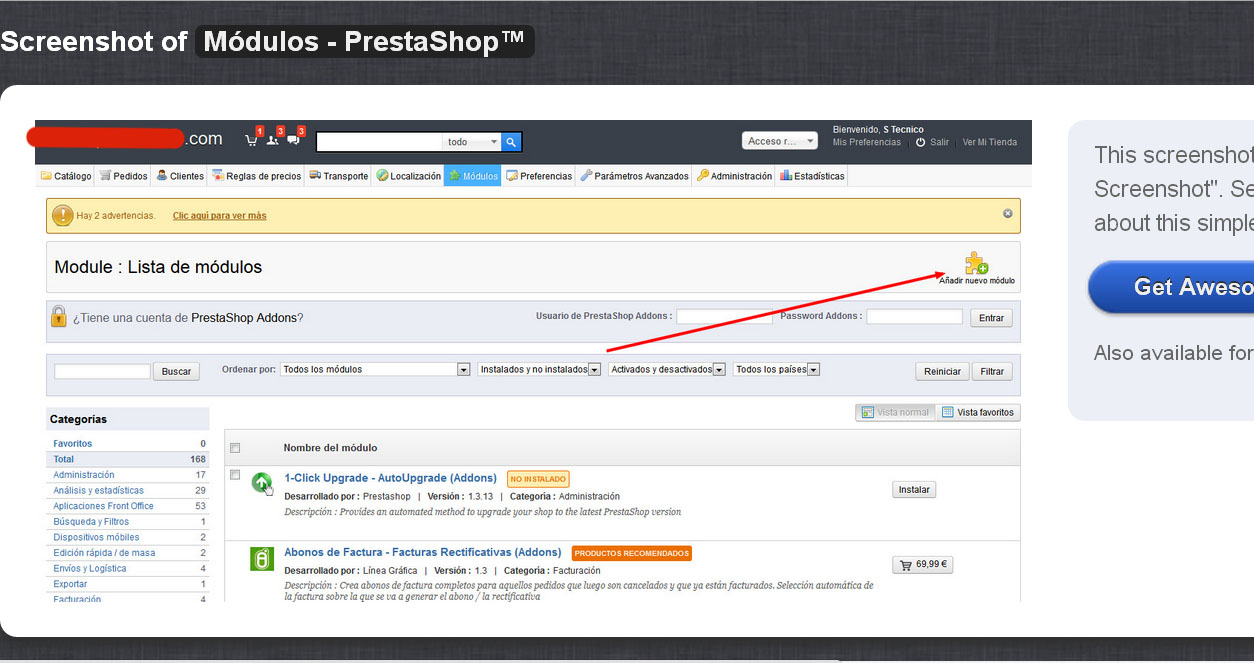Screen dimensions: 1254x663
Task: Switch to Vista favoritos
Action: pyautogui.click(x=978, y=412)
